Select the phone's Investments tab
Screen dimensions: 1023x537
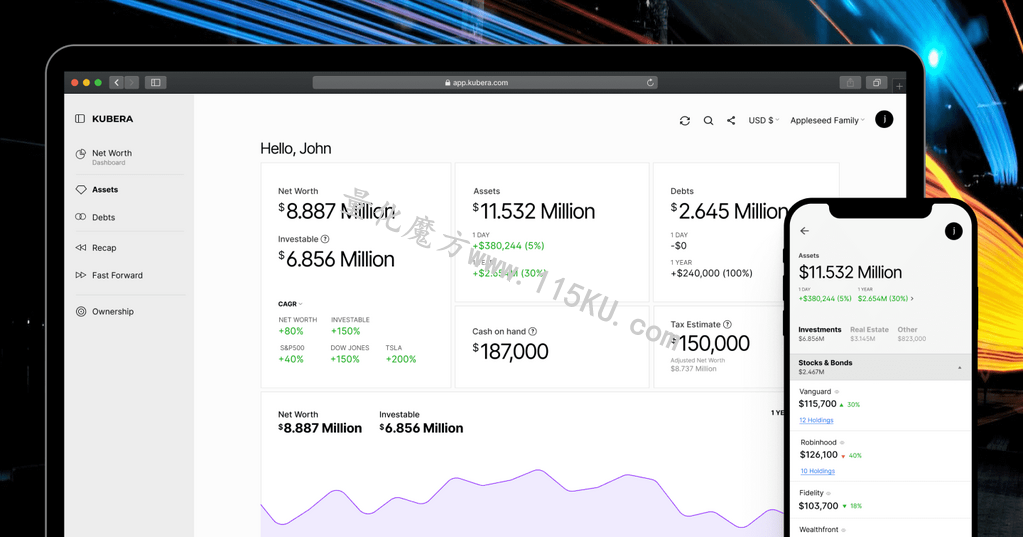[x=819, y=333]
